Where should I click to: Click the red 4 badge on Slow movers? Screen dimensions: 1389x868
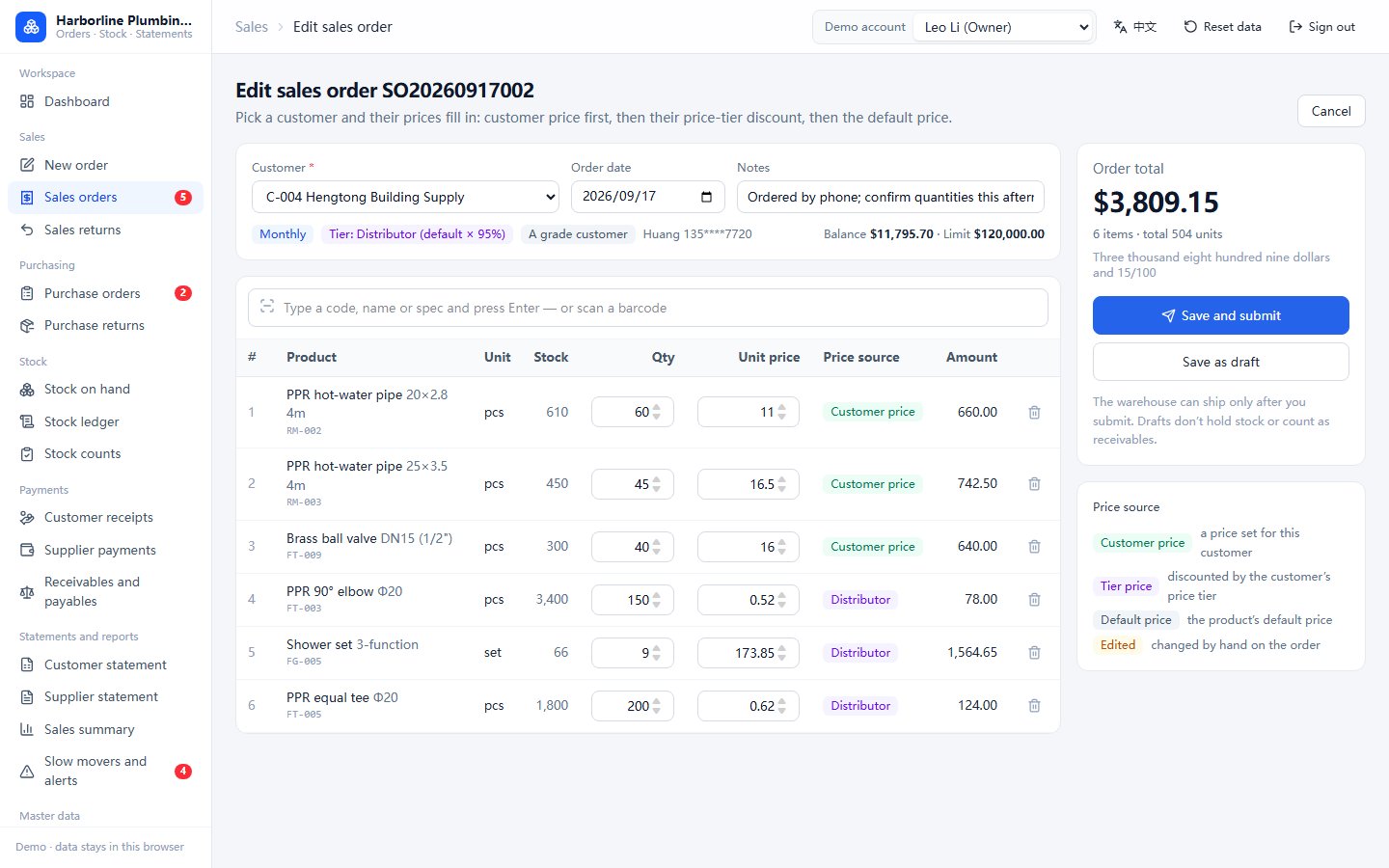pos(183,772)
